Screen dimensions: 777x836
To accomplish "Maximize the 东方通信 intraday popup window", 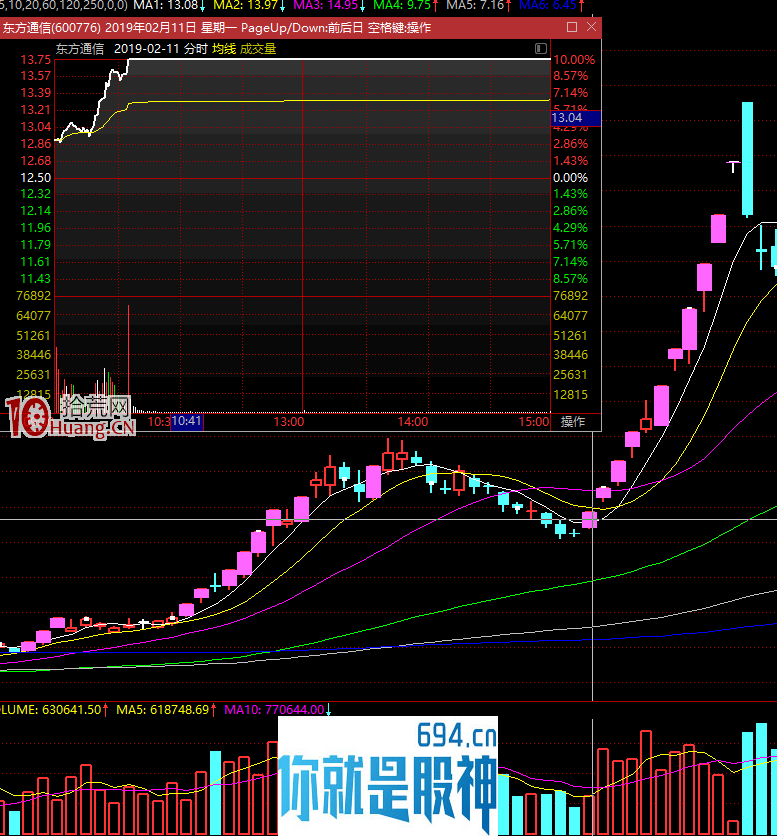I will coord(572,27).
